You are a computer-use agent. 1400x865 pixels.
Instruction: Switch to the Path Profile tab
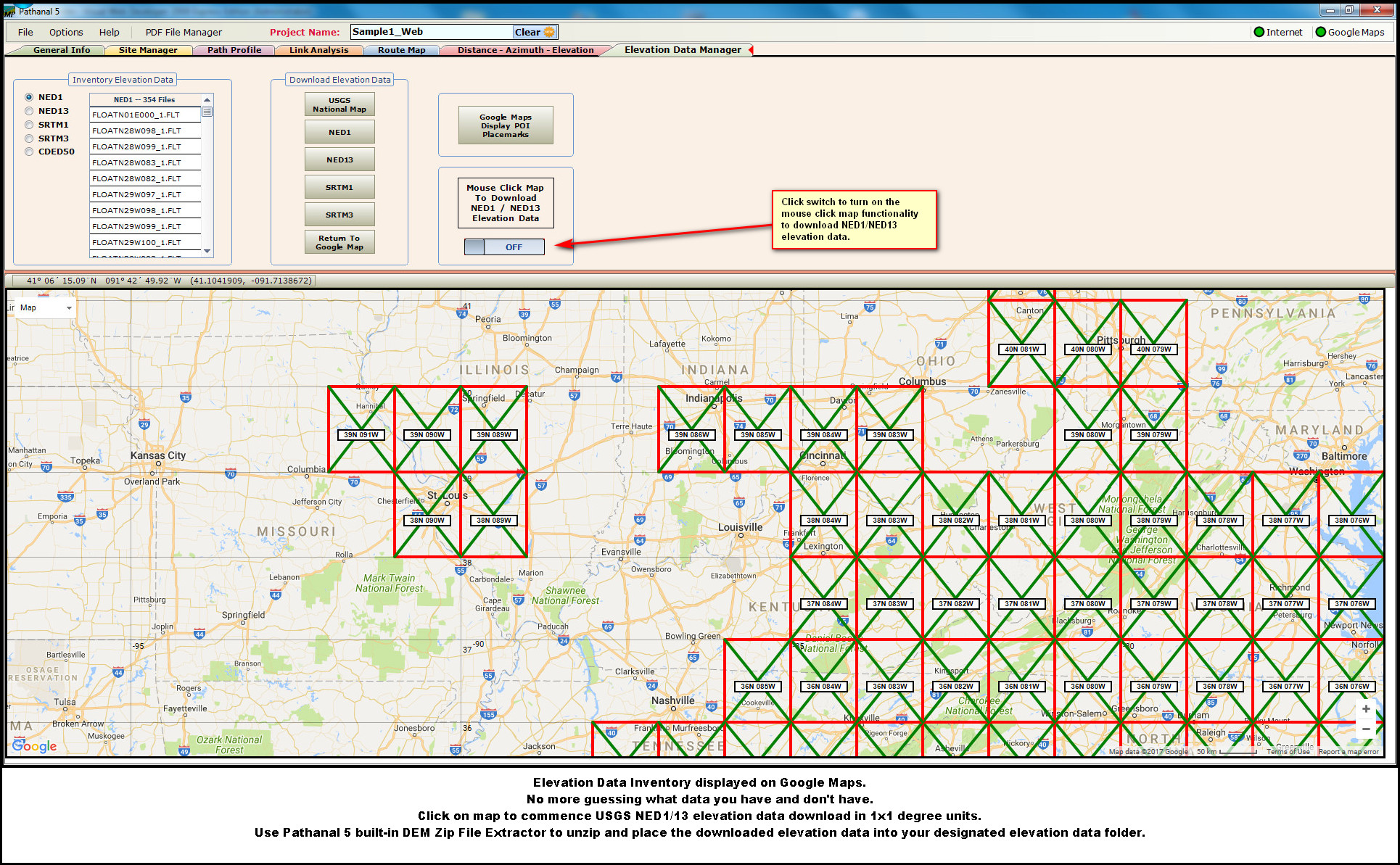(x=234, y=50)
